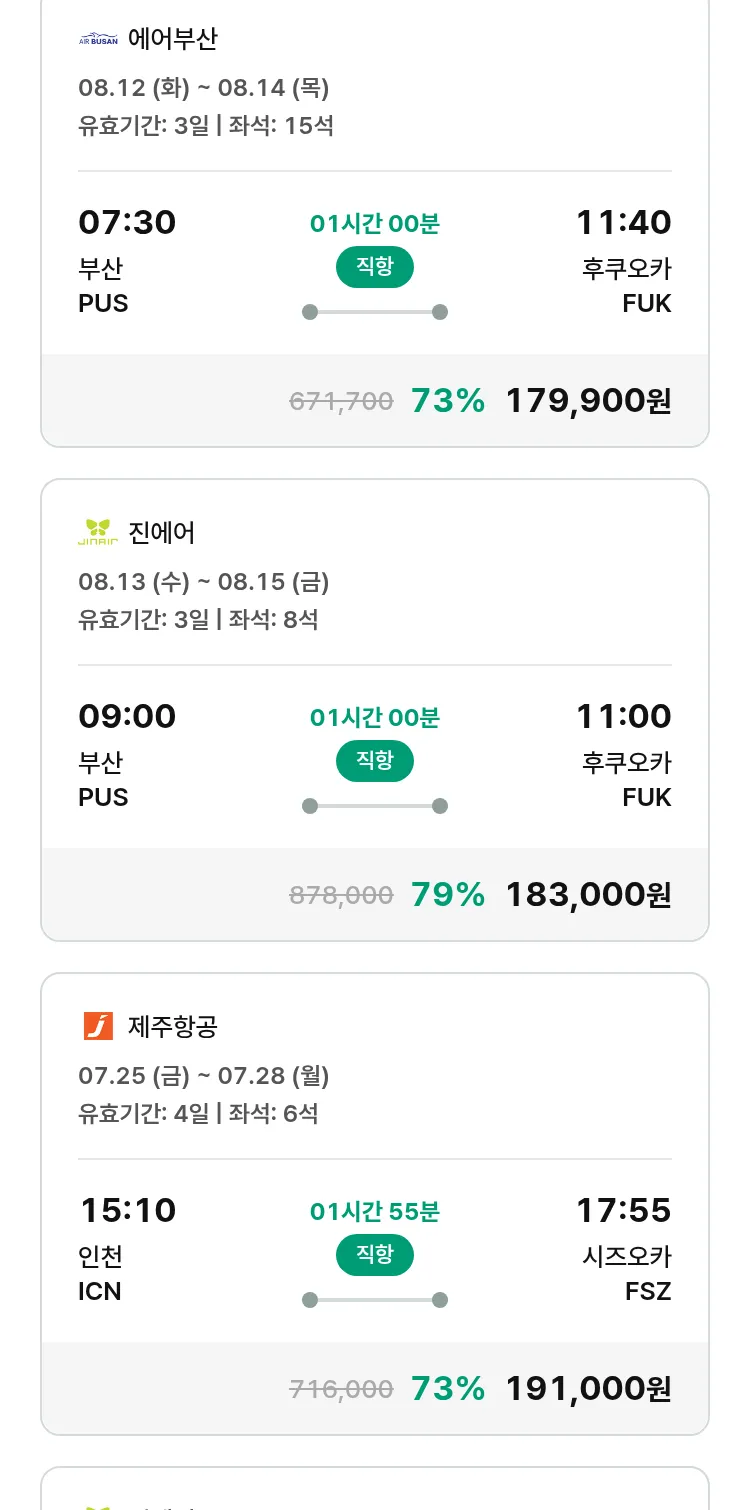Click the Jeju Air orange logo

[x=98, y=1026]
